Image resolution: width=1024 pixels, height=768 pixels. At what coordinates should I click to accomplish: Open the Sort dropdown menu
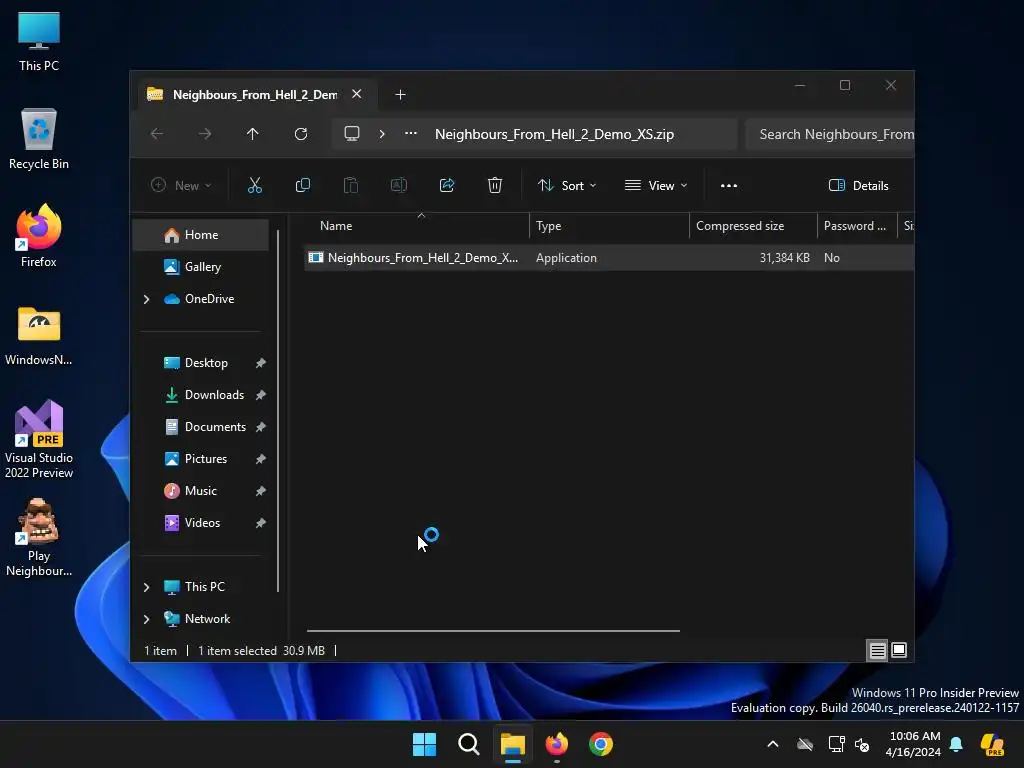567,185
